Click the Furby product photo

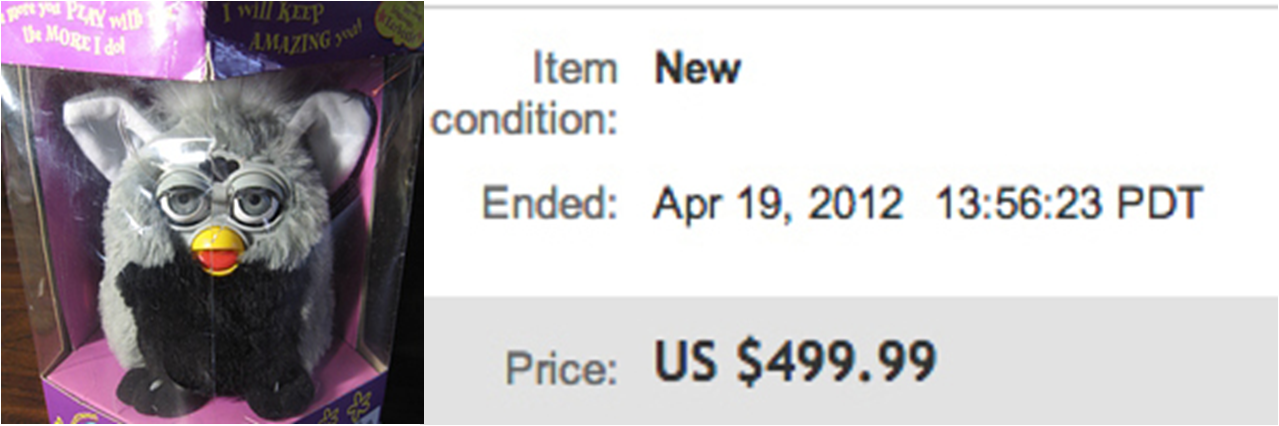click(x=212, y=212)
